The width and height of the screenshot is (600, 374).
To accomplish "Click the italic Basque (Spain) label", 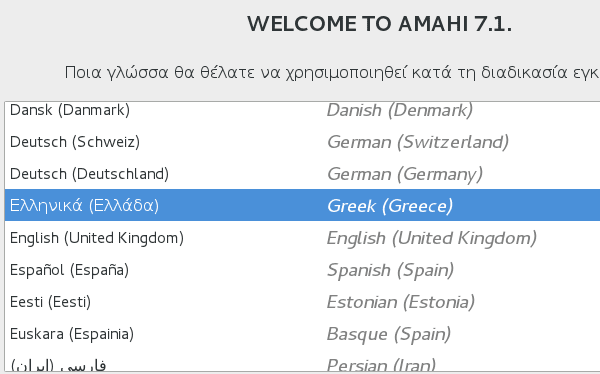I will (x=389, y=334).
